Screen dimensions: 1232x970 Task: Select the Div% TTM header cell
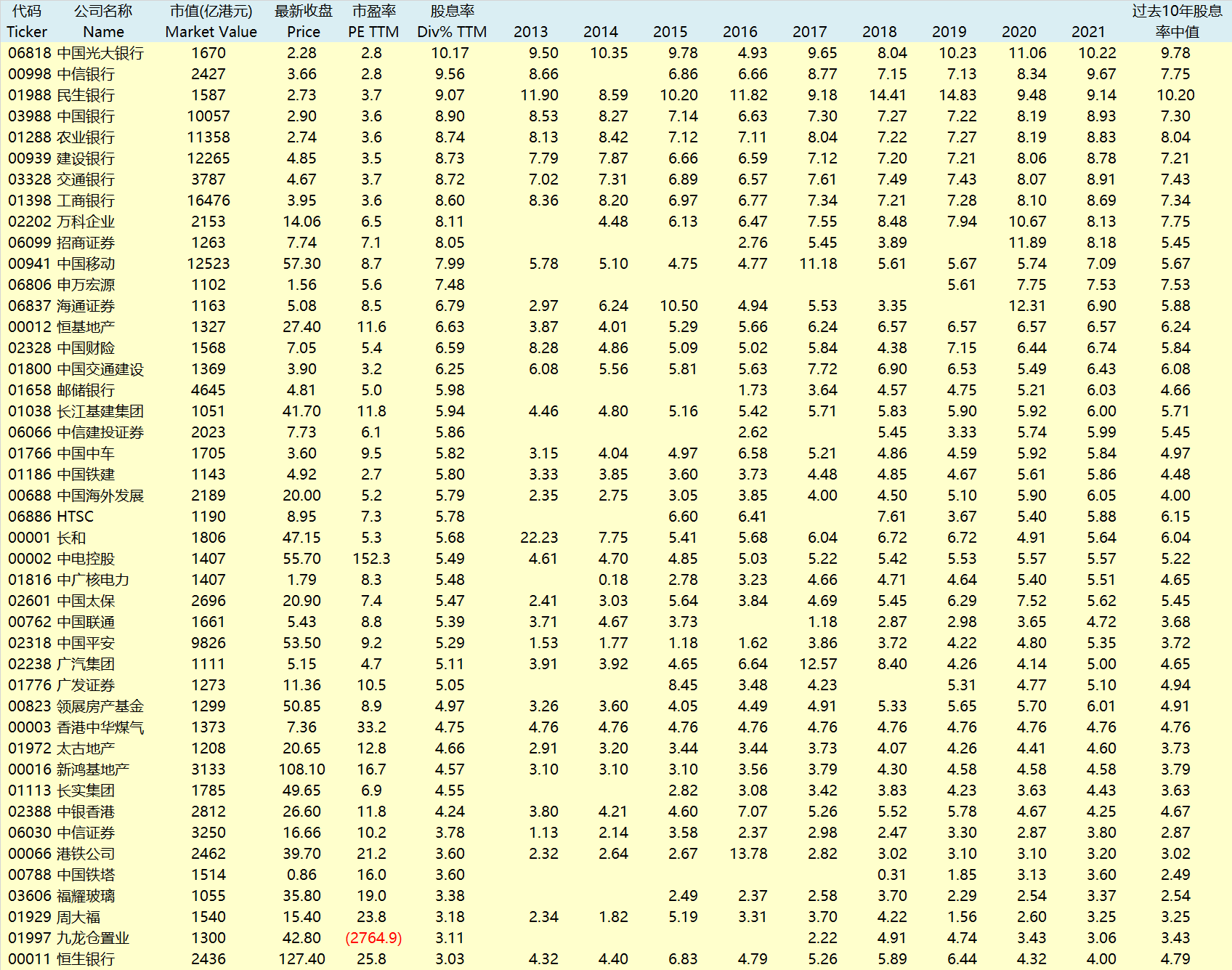click(x=452, y=32)
